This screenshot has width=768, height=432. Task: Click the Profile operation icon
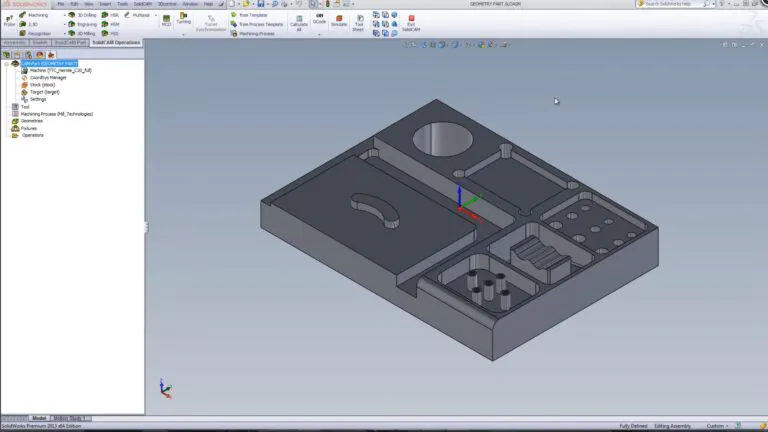tap(9, 19)
